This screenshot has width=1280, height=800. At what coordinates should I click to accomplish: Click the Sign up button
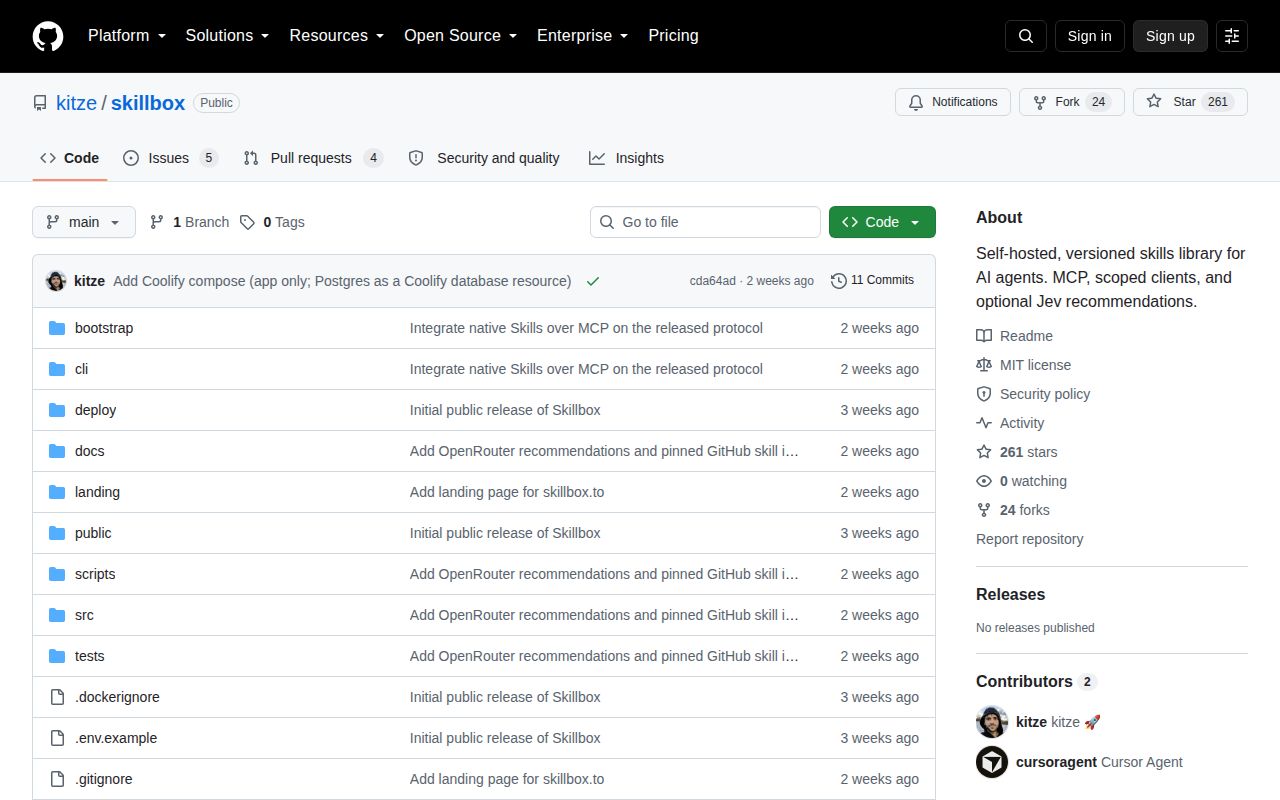tap(1170, 36)
